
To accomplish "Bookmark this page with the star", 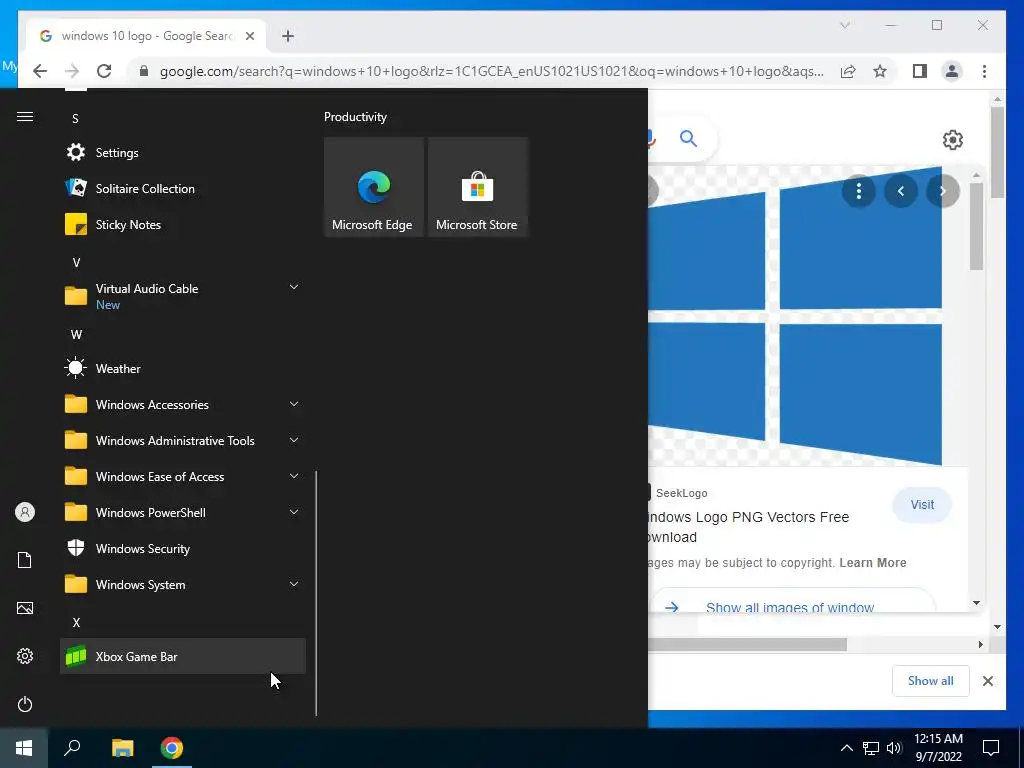I will point(880,71).
